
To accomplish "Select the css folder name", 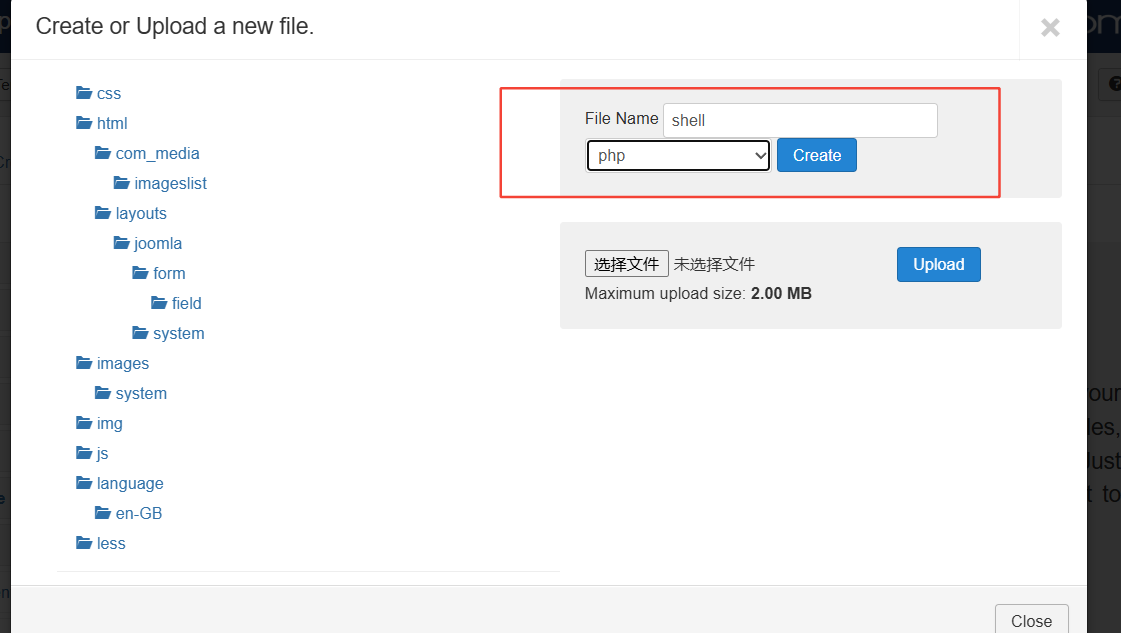I will click(x=109, y=94).
